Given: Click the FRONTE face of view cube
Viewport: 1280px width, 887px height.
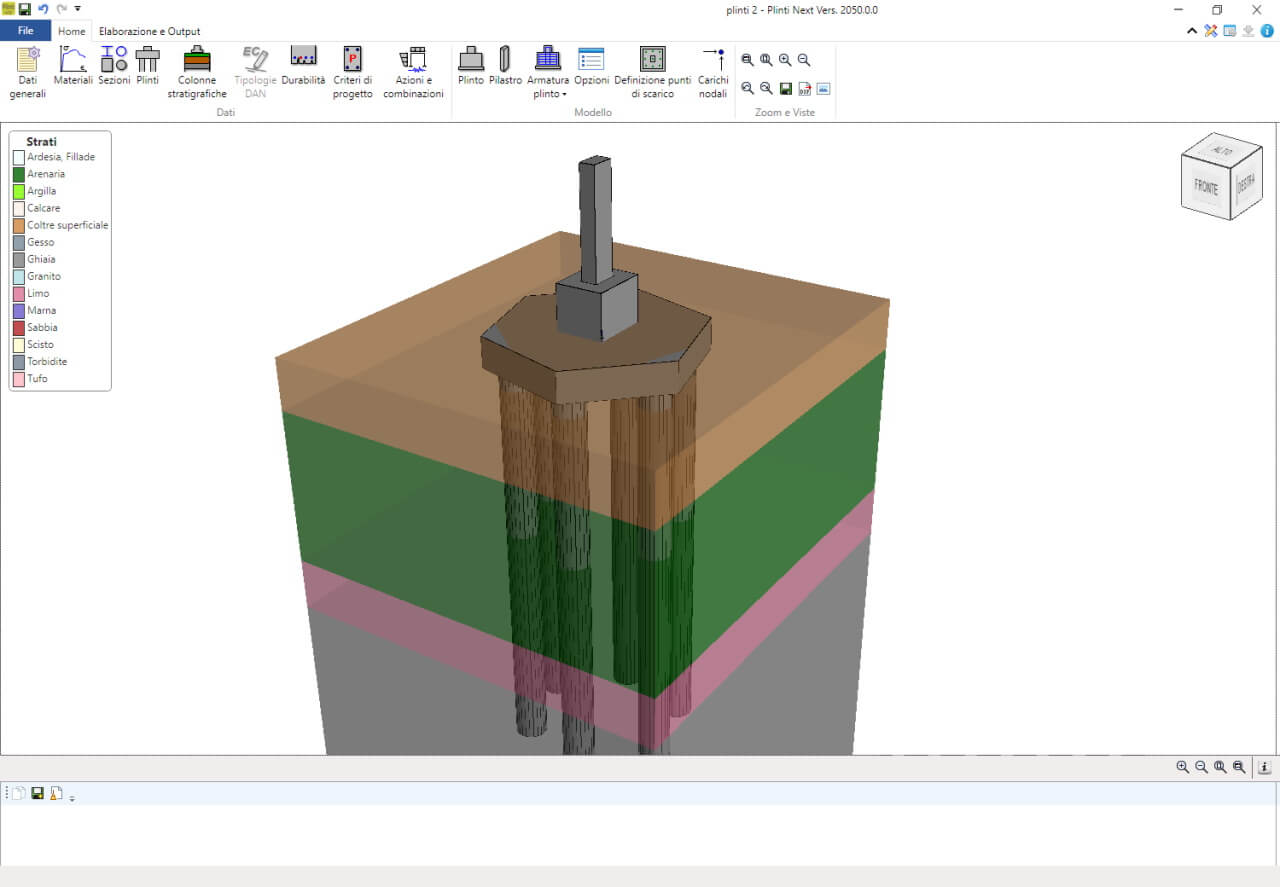Looking at the screenshot, I should pyautogui.click(x=1206, y=187).
